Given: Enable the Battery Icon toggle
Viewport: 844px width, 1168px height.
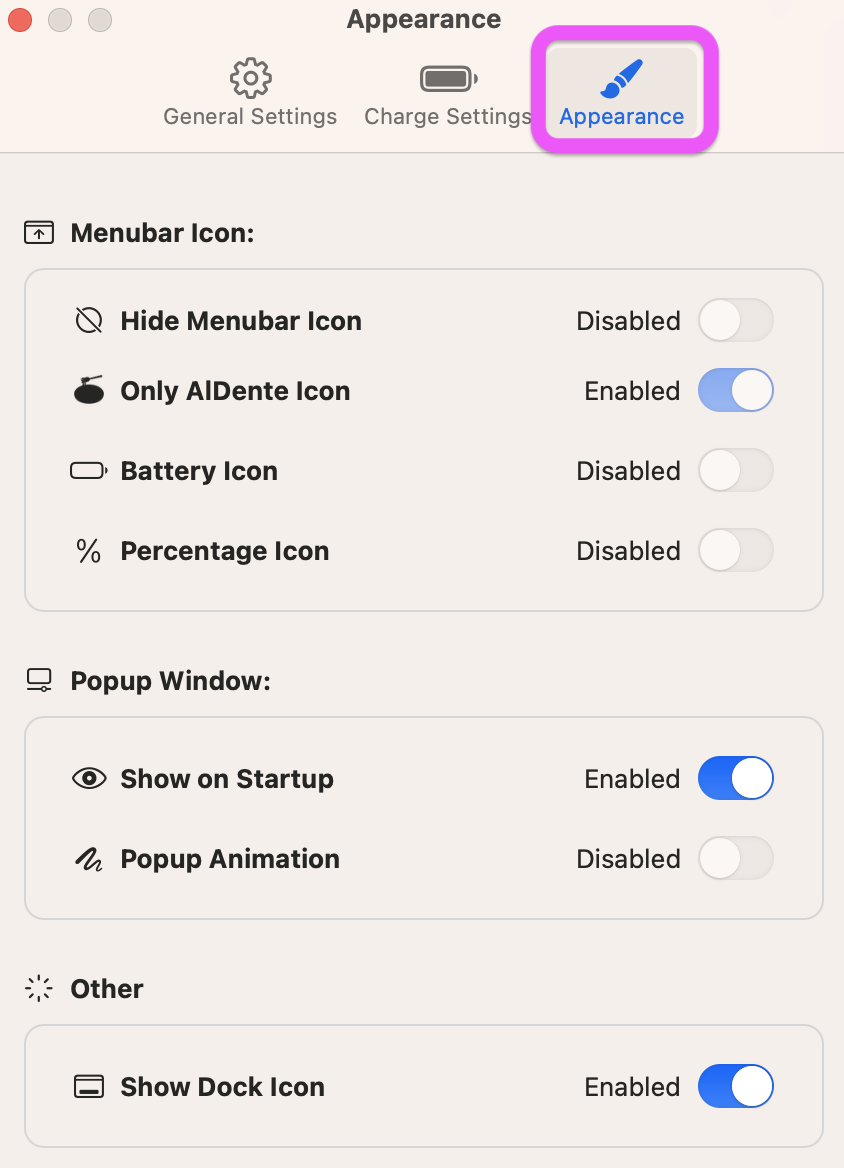Looking at the screenshot, I should 736,471.
